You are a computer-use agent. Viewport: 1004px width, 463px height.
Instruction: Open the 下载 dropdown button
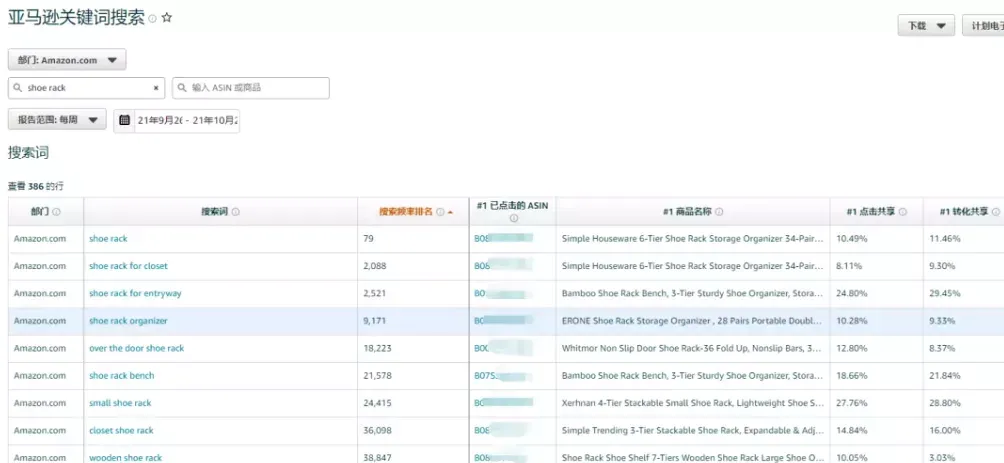[x=926, y=26]
